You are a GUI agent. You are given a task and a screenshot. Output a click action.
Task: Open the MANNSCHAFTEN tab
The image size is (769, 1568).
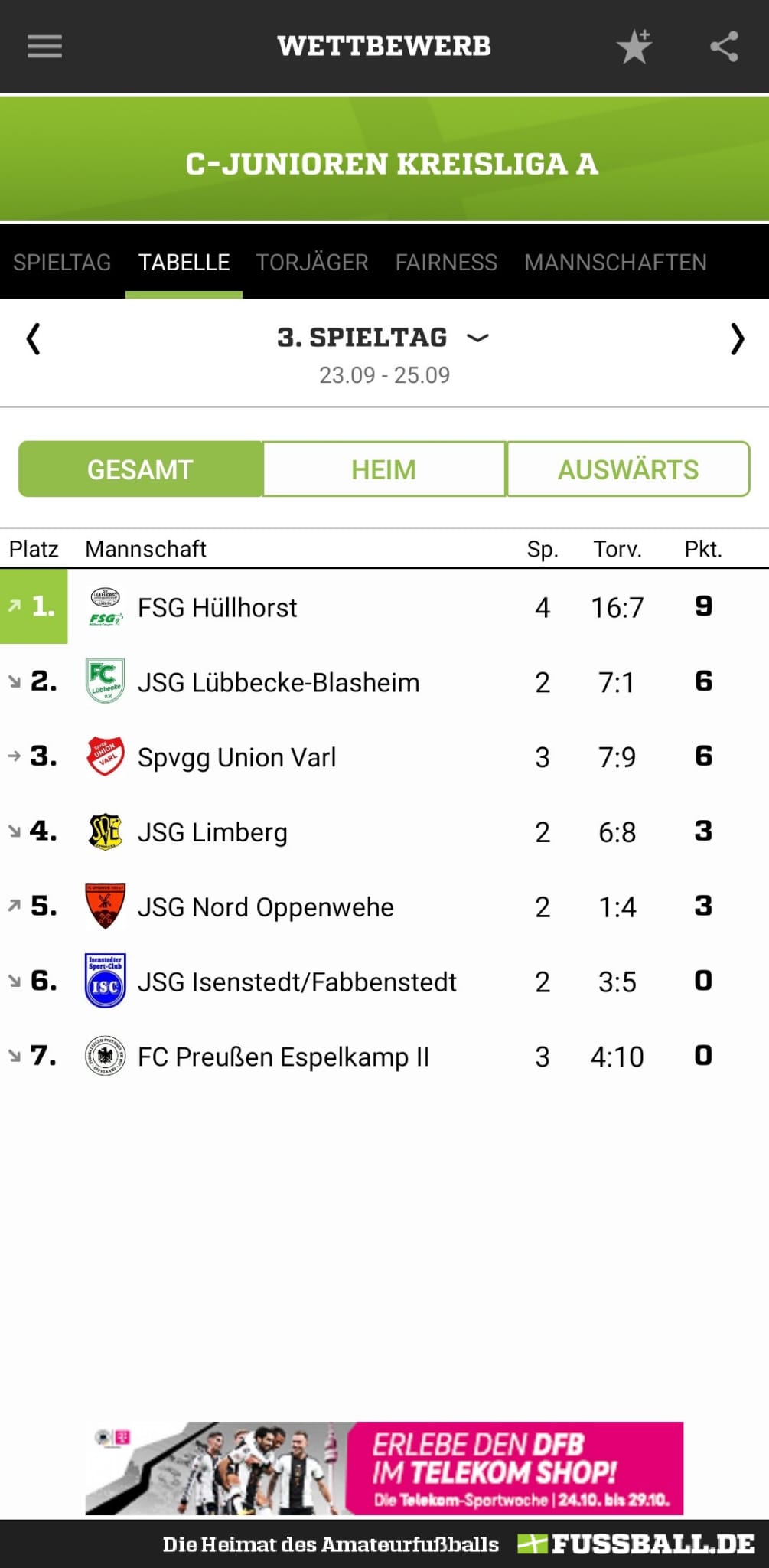615,263
